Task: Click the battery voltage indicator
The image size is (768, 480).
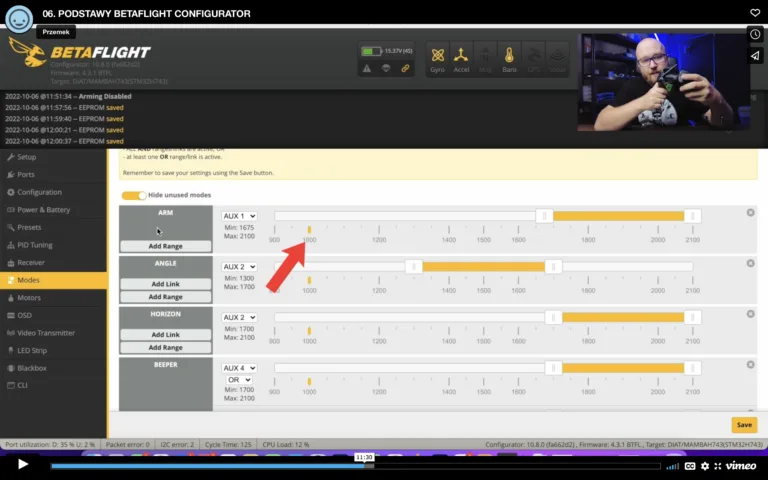Action: [386, 51]
